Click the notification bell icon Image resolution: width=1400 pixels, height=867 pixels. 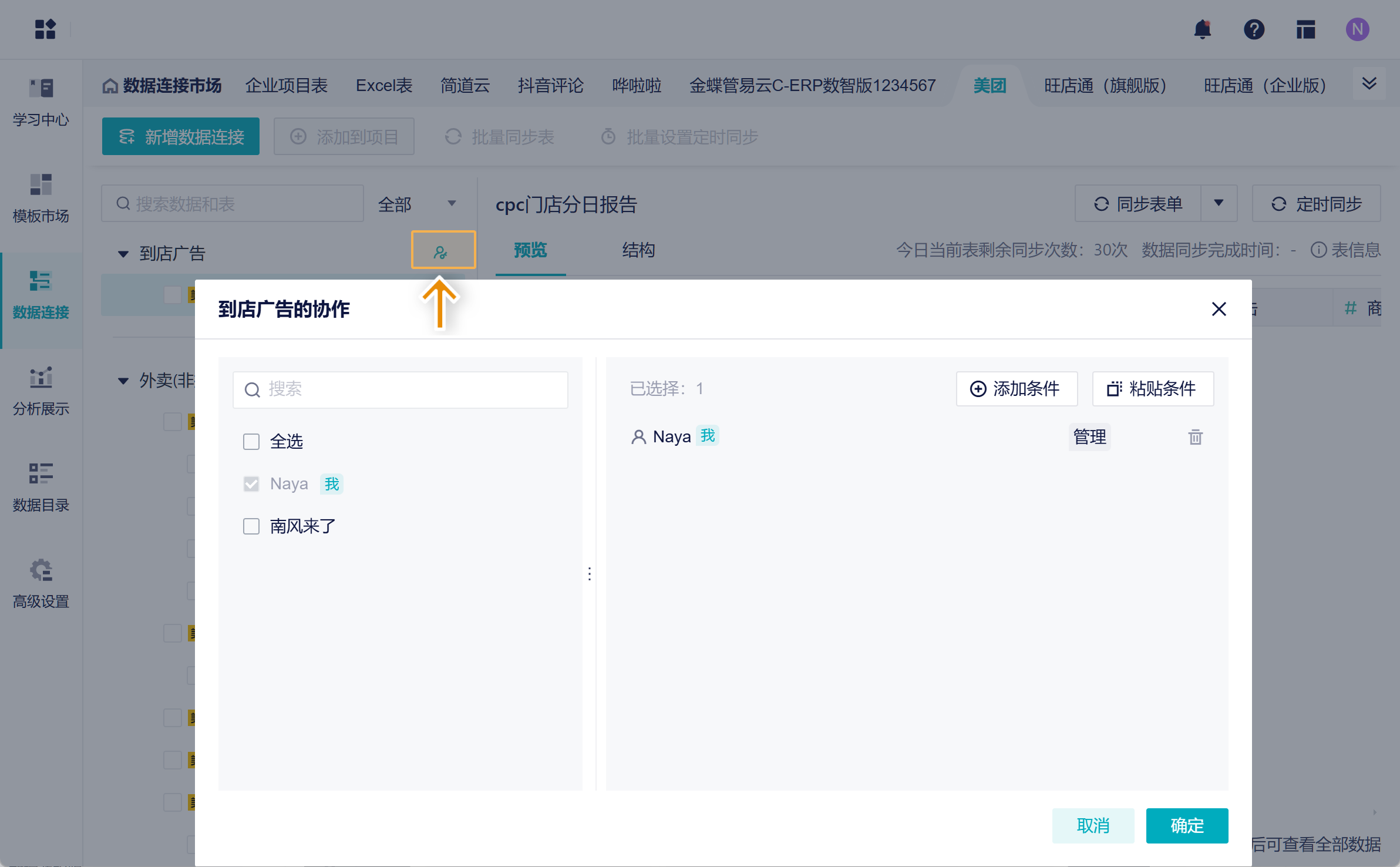(x=1202, y=29)
